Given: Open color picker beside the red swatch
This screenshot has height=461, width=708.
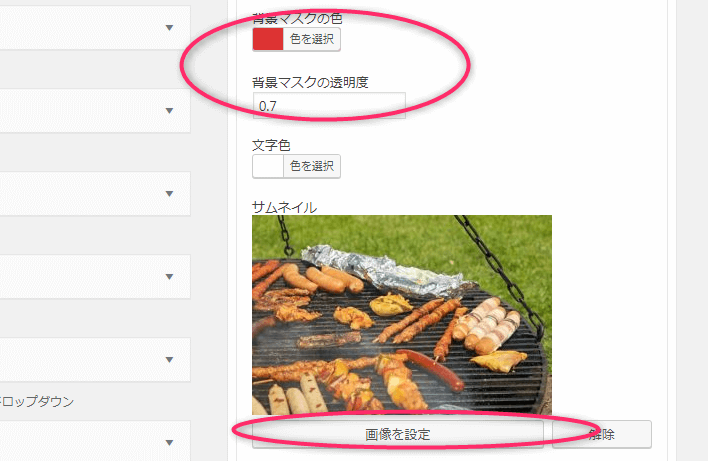Looking at the screenshot, I should tap(312, 39).
